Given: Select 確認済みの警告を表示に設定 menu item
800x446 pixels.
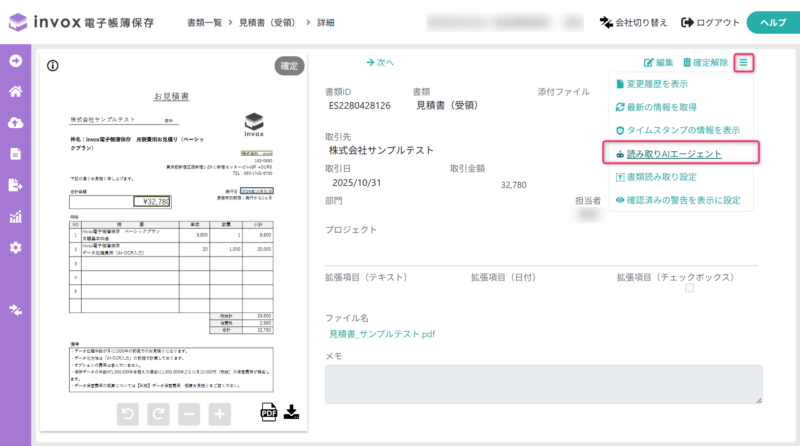Looking at the screenshot, I should click(x=678, y=200).
